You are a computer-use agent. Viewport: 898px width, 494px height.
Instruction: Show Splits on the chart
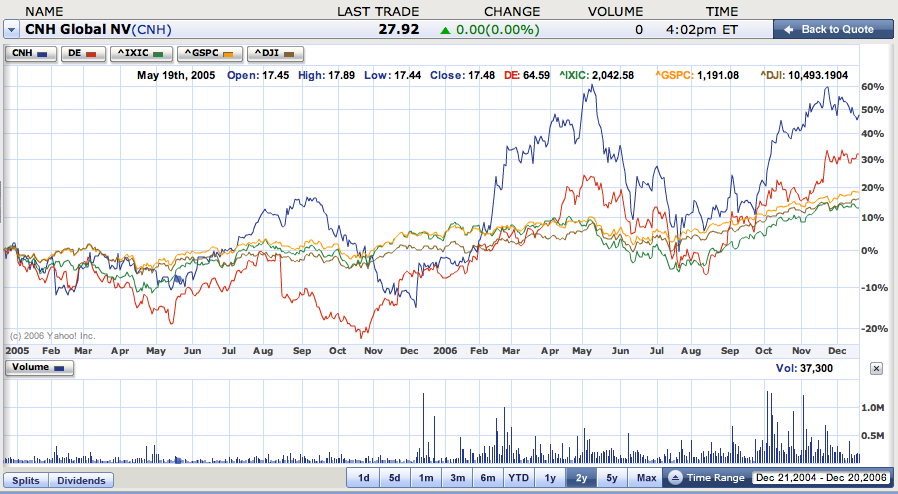click(x=26, y=480)
